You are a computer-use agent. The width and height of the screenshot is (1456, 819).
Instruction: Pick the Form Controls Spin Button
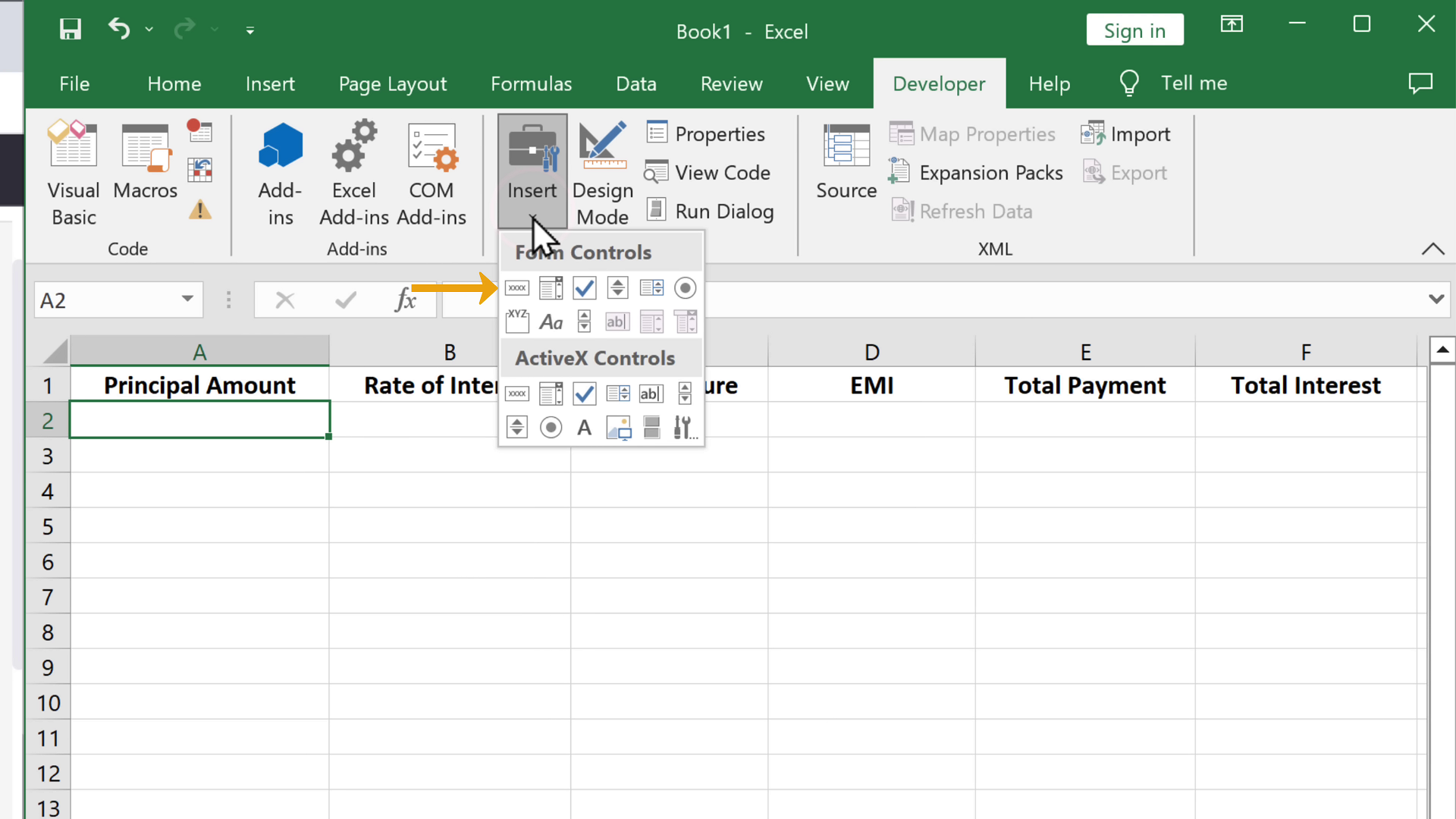pos(617,288)
